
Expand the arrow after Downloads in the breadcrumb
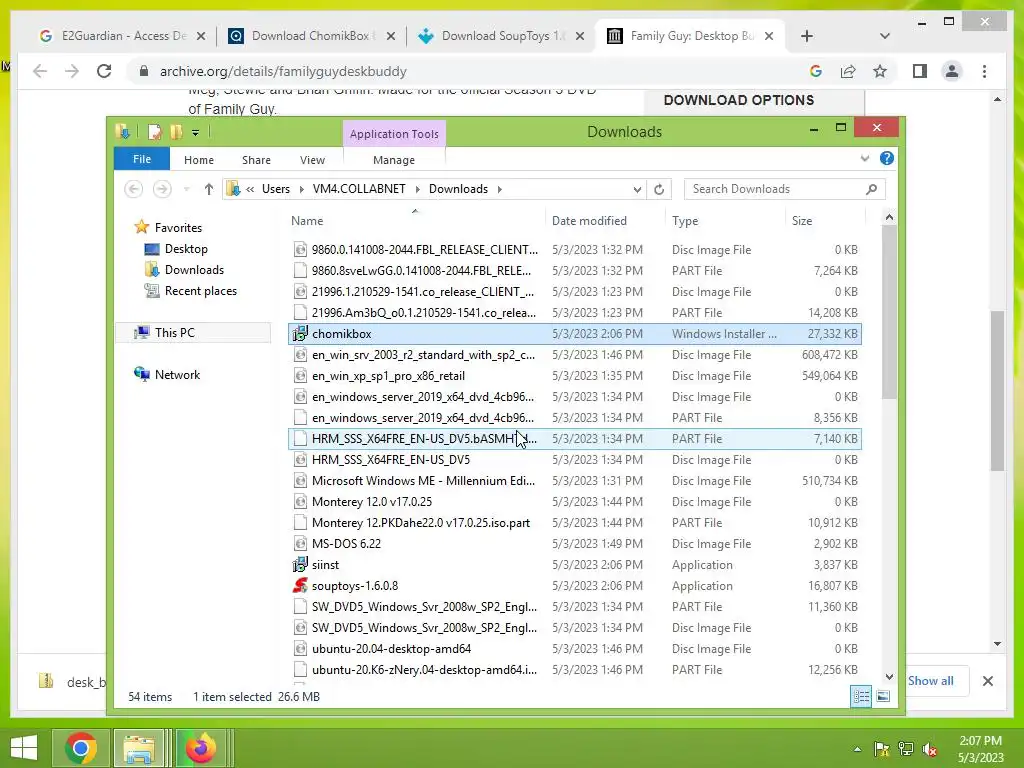click(x=500, y=189)
